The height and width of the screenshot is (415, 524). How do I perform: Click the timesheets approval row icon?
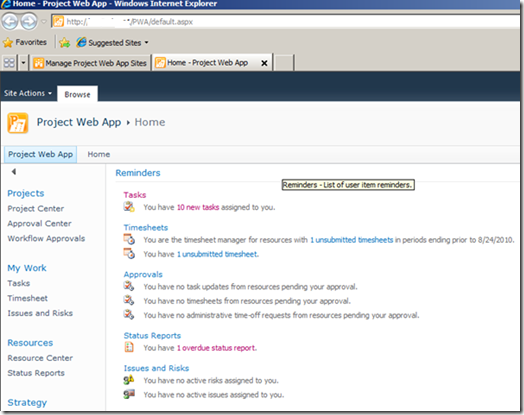point(129,300)
